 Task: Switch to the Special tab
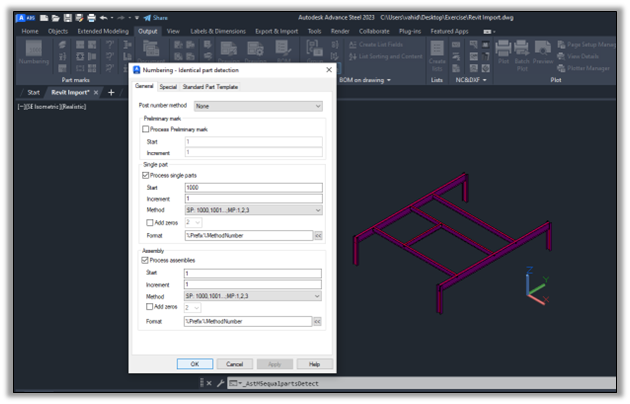(168, 87)
